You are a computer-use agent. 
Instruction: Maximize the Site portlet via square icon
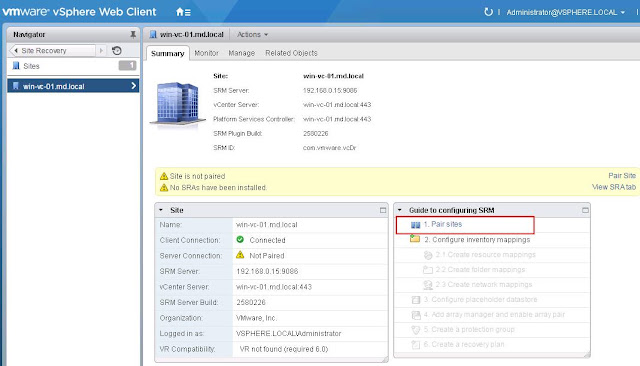pyautogui.click(x=382, y=210)
